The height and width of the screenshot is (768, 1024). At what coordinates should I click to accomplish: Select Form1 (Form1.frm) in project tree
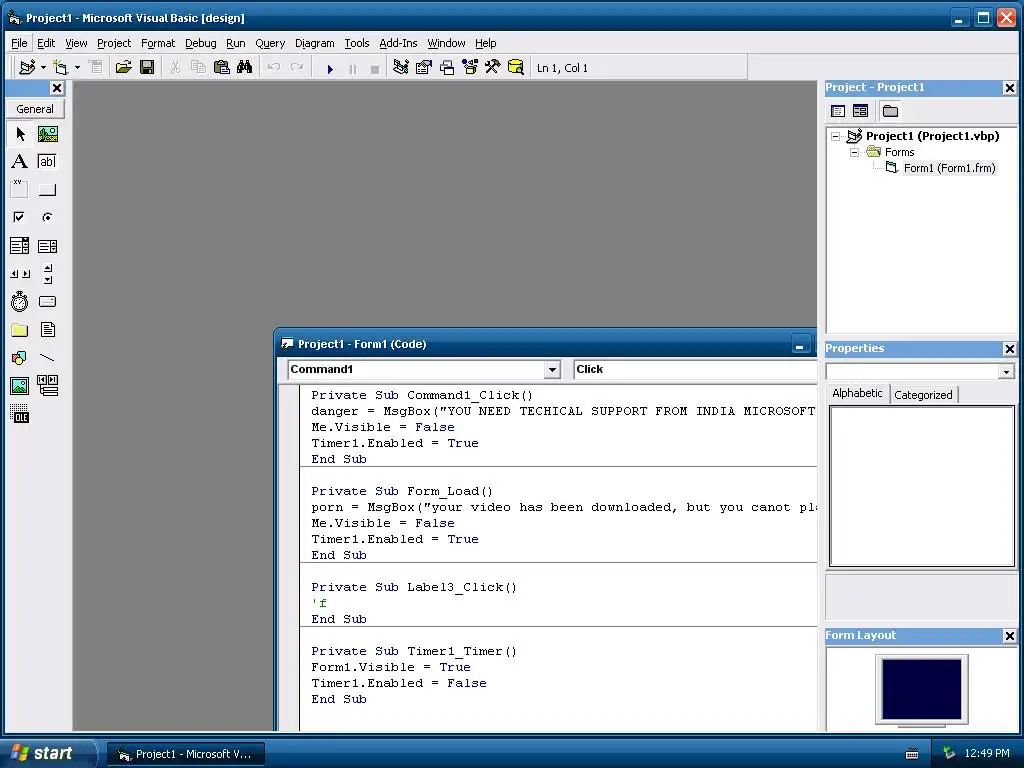[x=949, y=168]
